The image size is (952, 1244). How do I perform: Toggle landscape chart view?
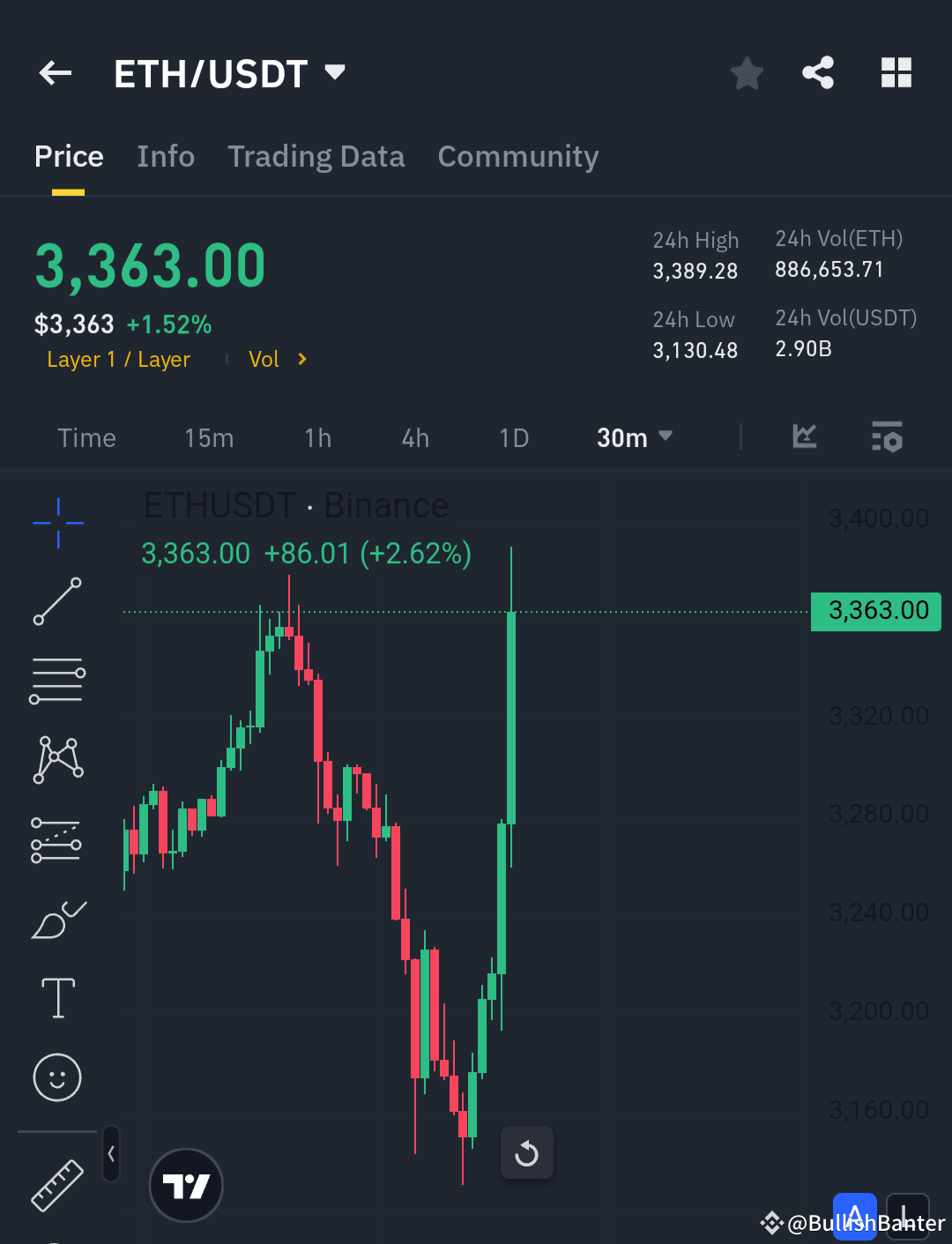(908, 1215)
